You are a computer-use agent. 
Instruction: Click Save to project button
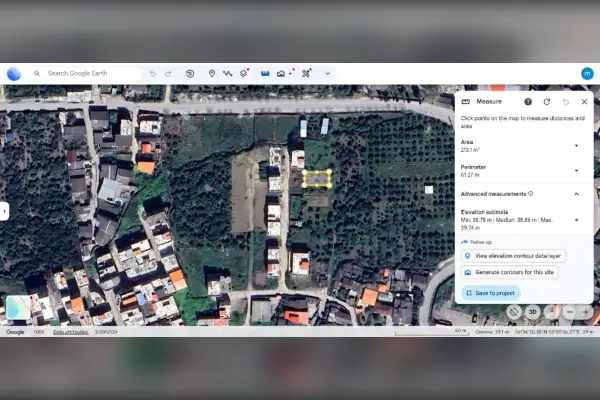click(491, 293)
